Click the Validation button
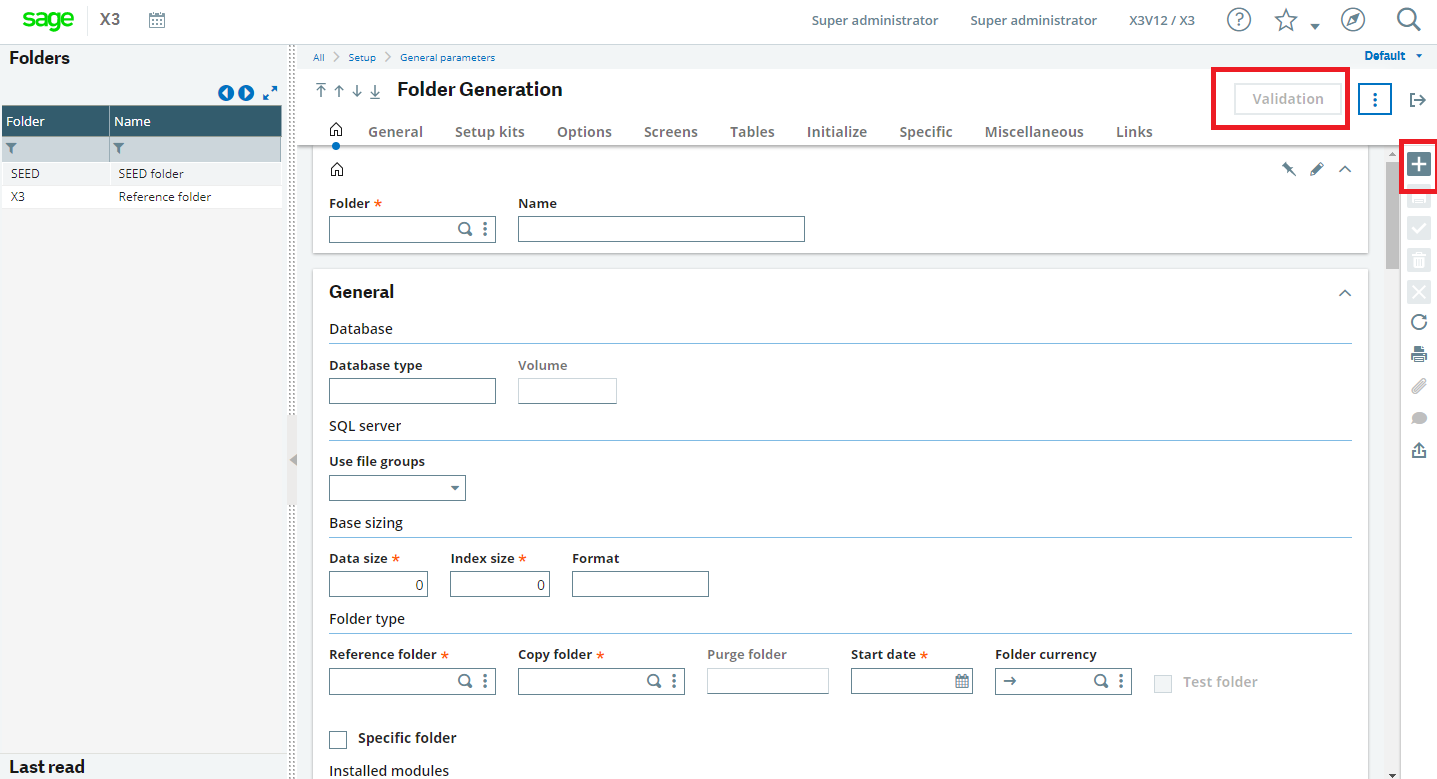The width and height of the screenshot is (1437, 779). pyautogui.click(x=1286, y=98)
